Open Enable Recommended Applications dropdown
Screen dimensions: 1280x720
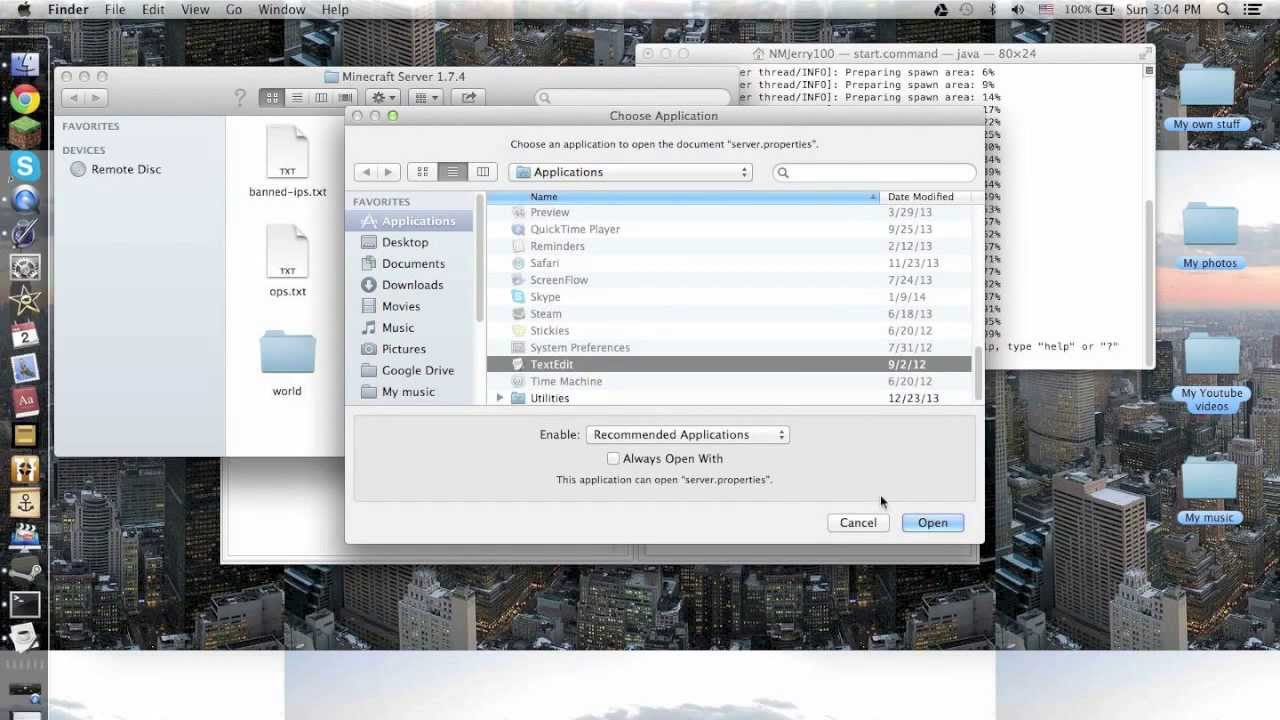pos(688,435)
